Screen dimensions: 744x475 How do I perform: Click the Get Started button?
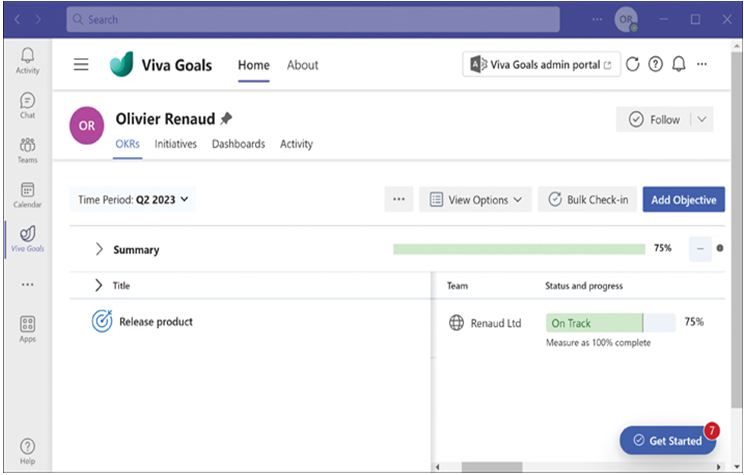[668, 440]
